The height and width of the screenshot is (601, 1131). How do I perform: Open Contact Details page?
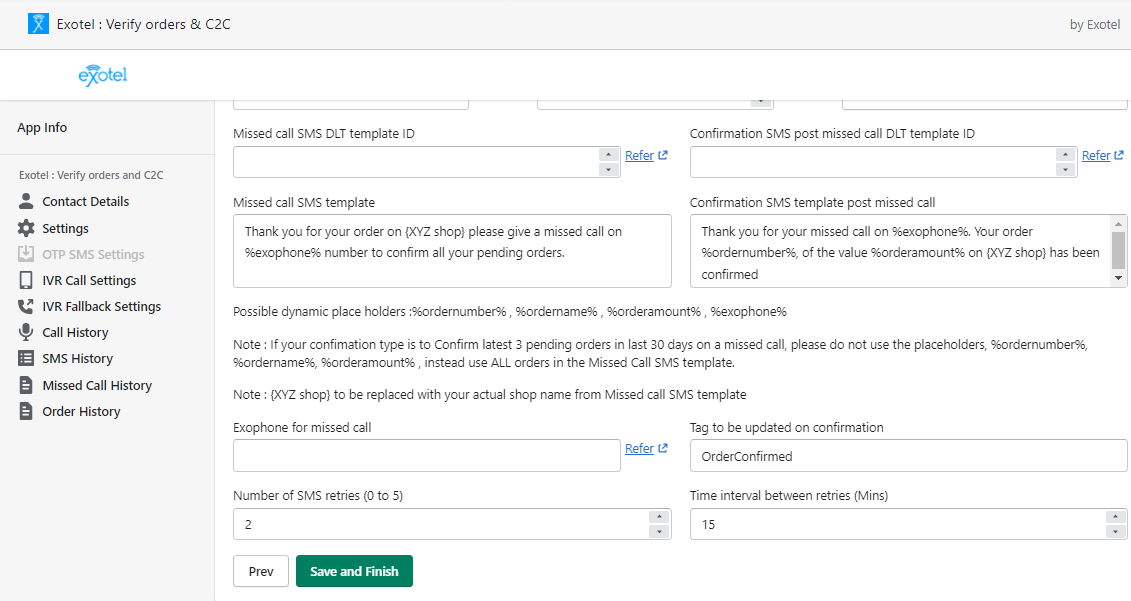[x=85, y=201]
